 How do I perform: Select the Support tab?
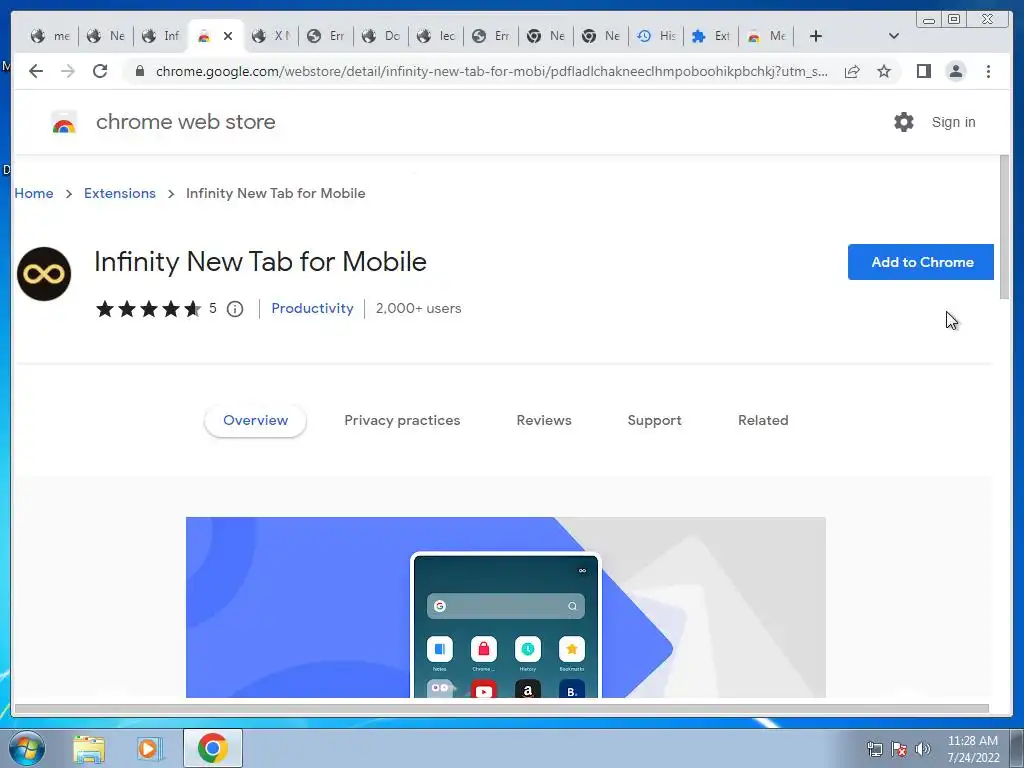pos(654,421)
